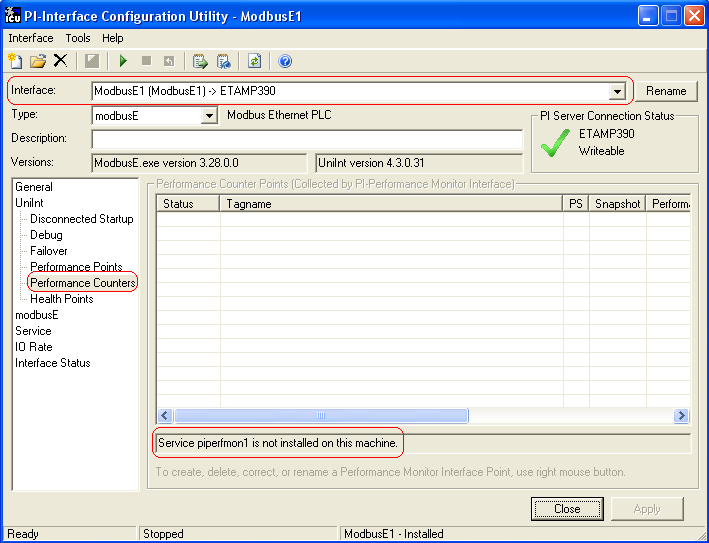Click horizontal scrollbar left arrow
709x543 pixels.
click(165, 416)
